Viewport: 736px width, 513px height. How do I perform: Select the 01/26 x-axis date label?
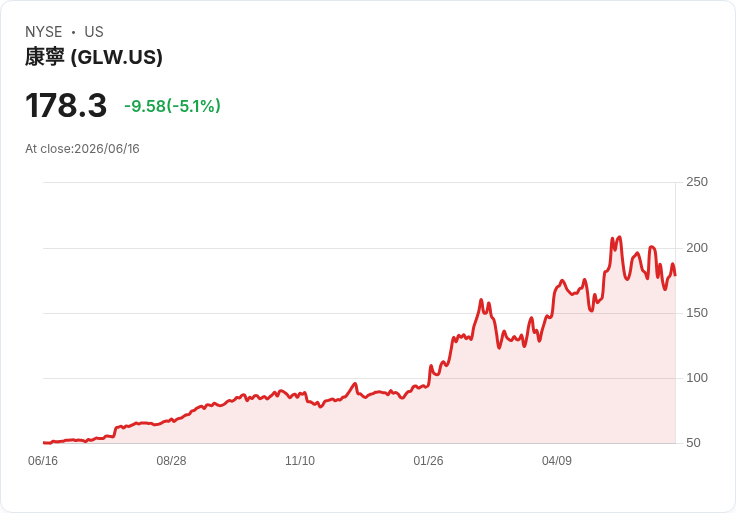[428, 461]
